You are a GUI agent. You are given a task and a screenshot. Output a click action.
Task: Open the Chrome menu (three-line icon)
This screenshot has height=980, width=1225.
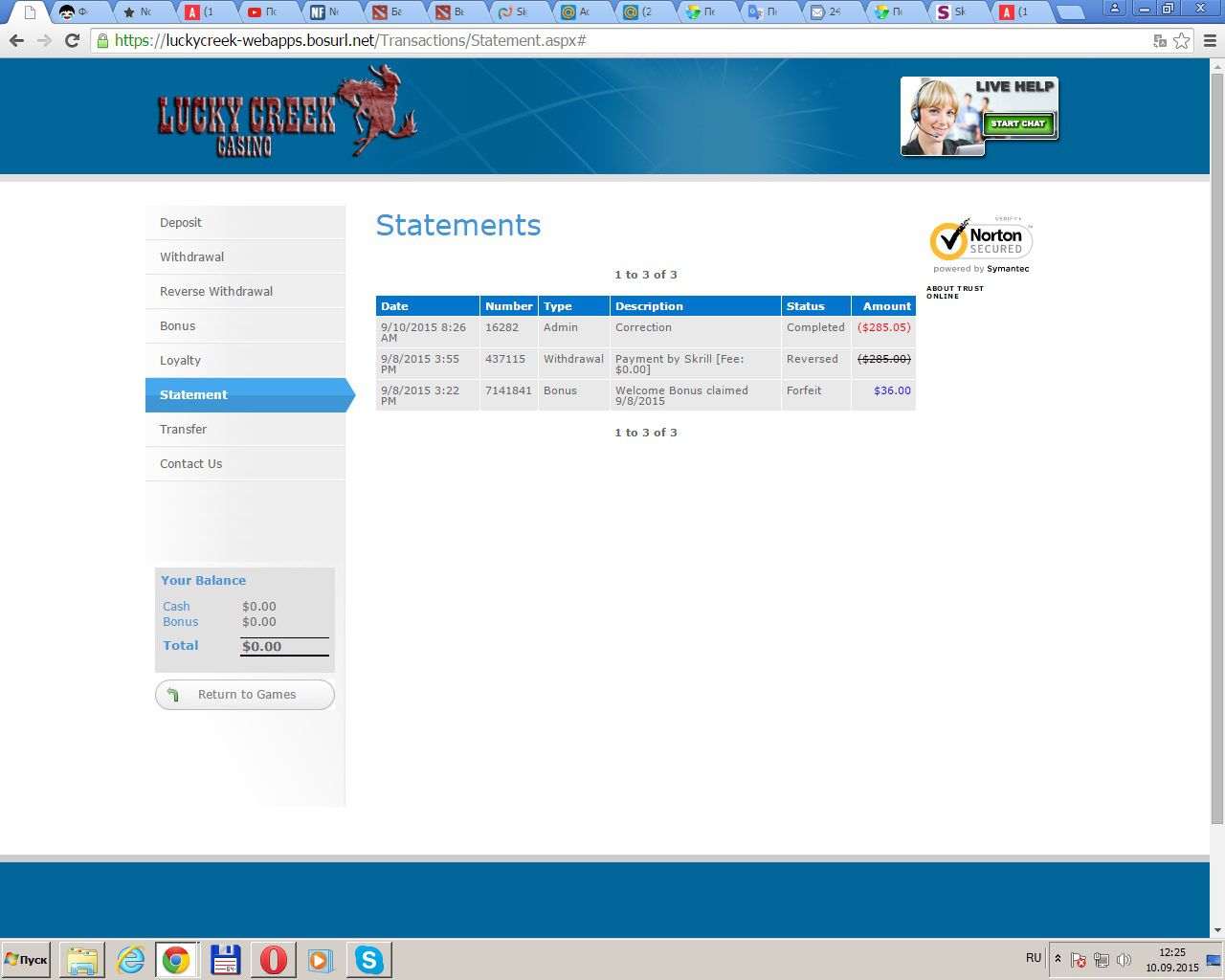point(1210,41)
